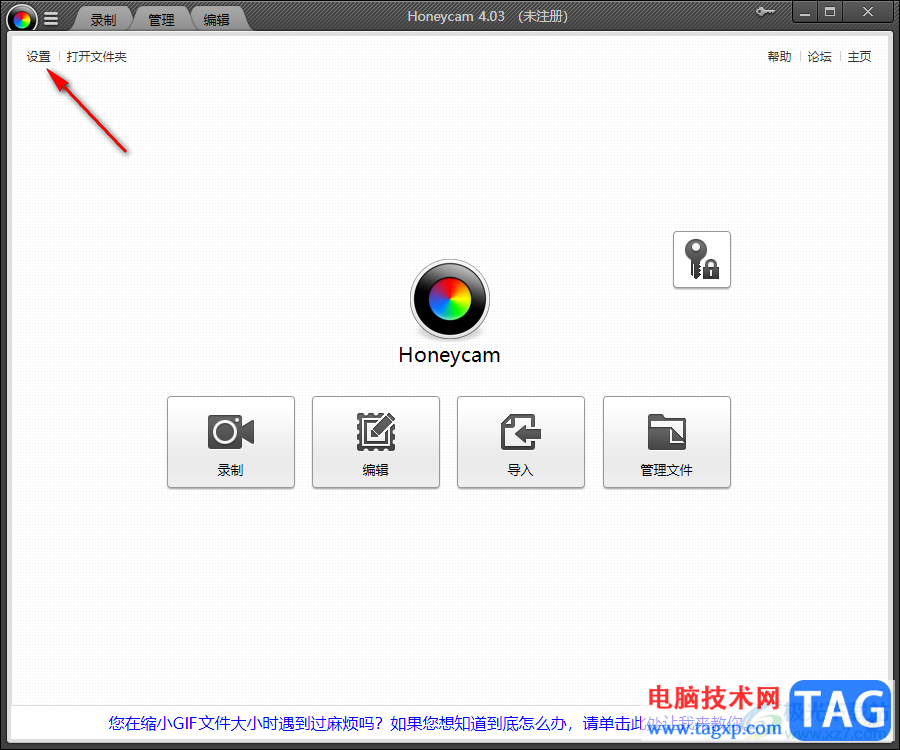
Task: Switch to the 录制 tab
Action: [103, 20]
